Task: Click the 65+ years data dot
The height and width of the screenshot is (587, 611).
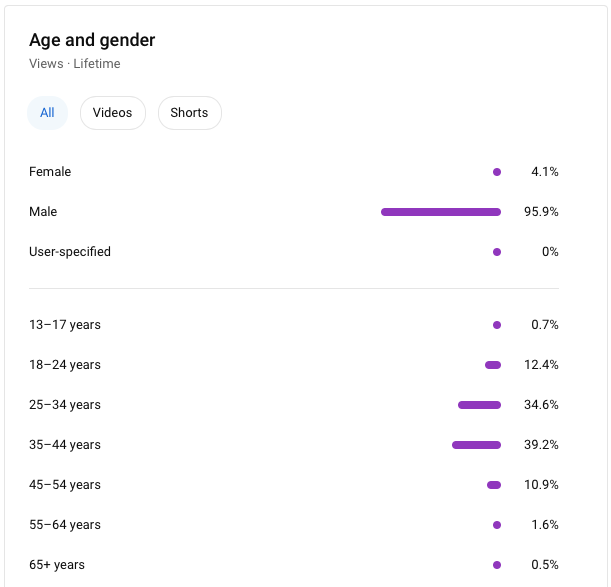Action: [x=497, y=565]
